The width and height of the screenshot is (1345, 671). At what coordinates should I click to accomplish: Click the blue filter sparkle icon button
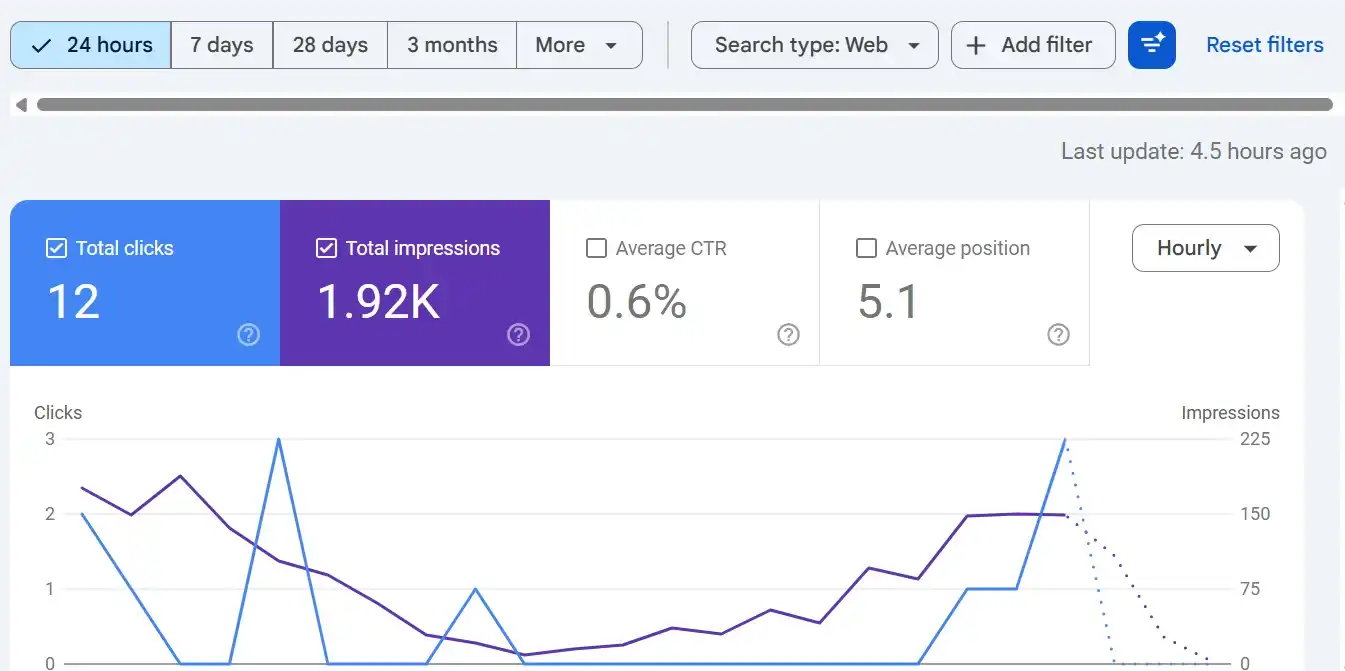[1152, 45]
